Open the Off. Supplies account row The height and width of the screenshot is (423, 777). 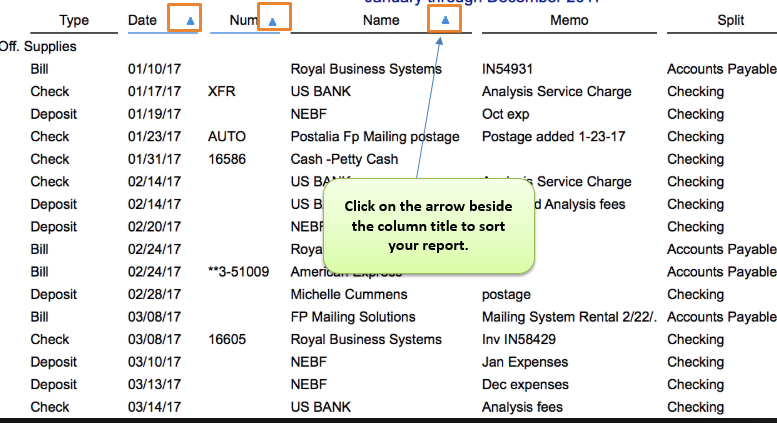pos(38,47)
